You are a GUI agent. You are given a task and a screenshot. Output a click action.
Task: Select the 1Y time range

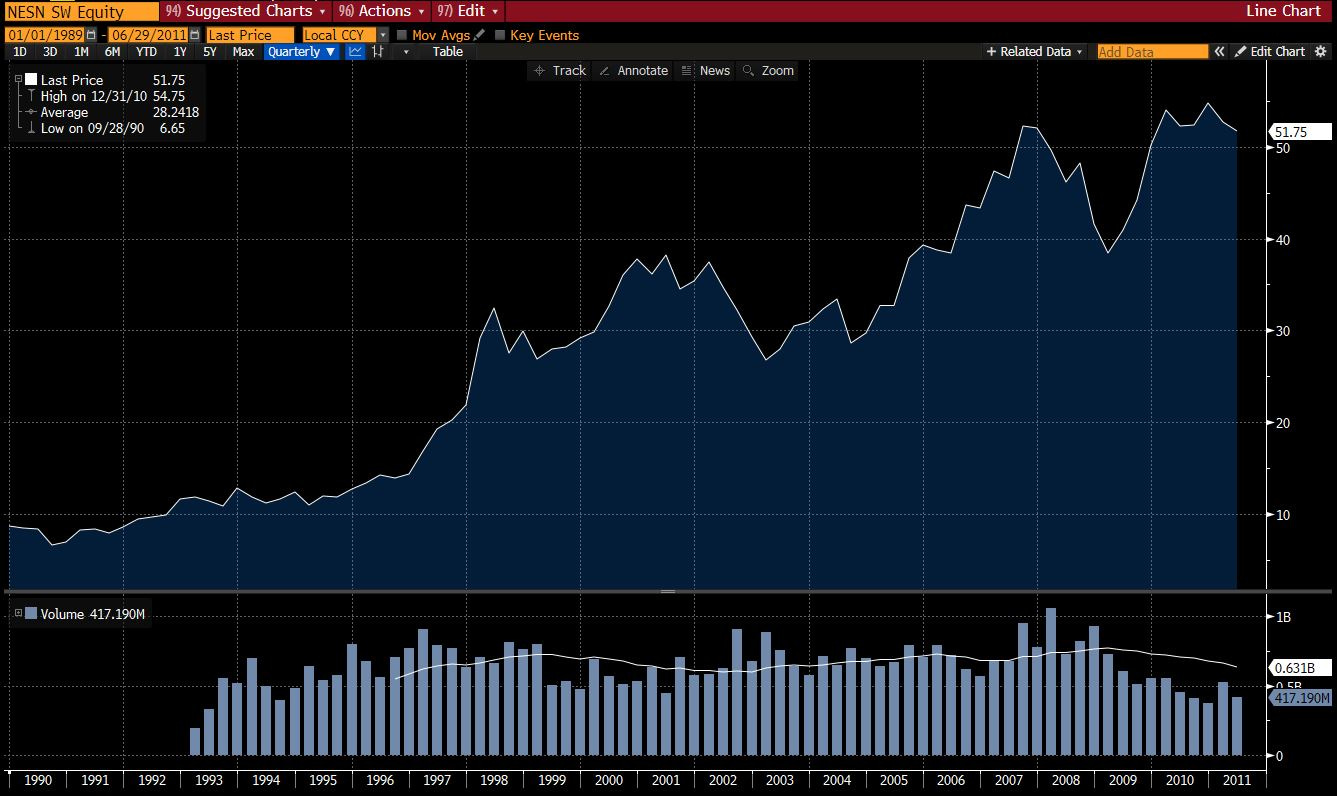180,52
